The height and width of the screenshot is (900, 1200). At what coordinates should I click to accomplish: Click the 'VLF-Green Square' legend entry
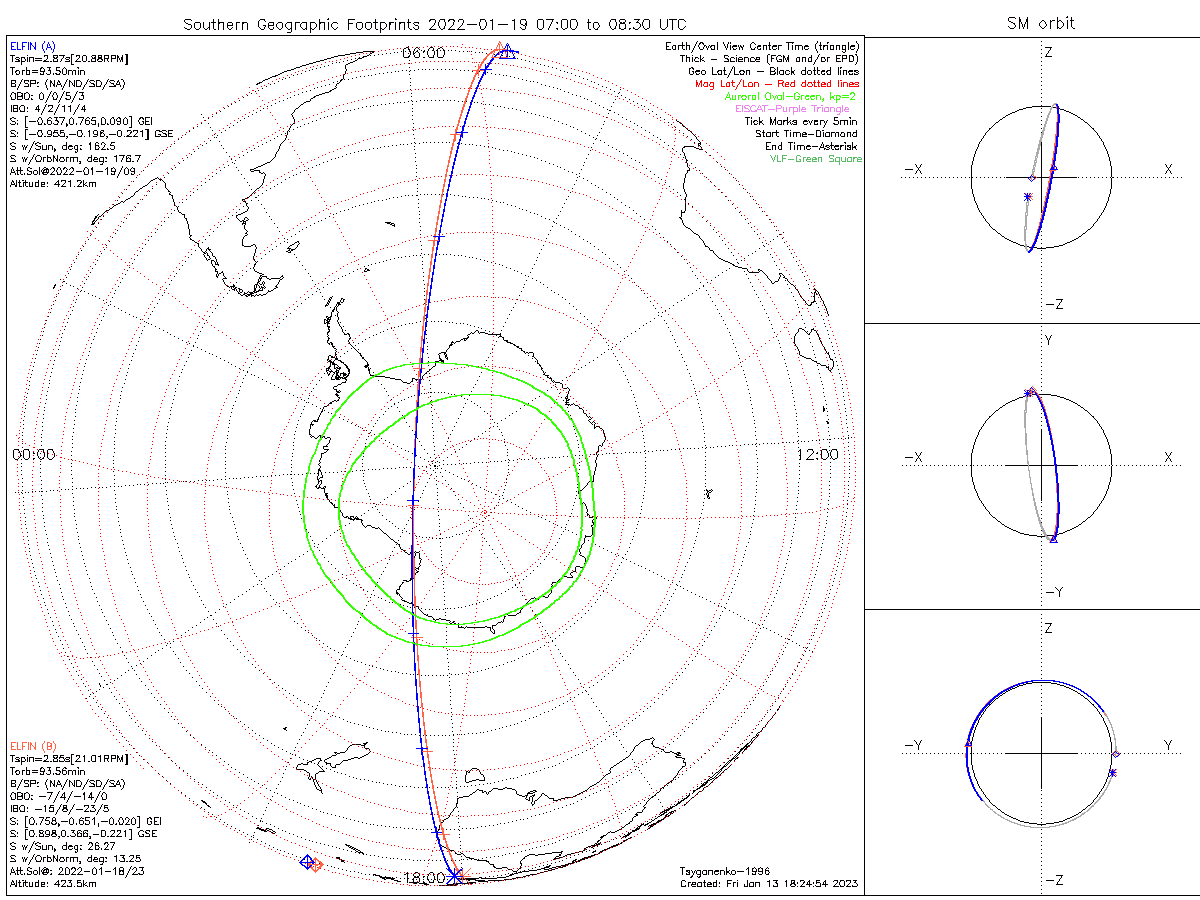coord(815,159)
